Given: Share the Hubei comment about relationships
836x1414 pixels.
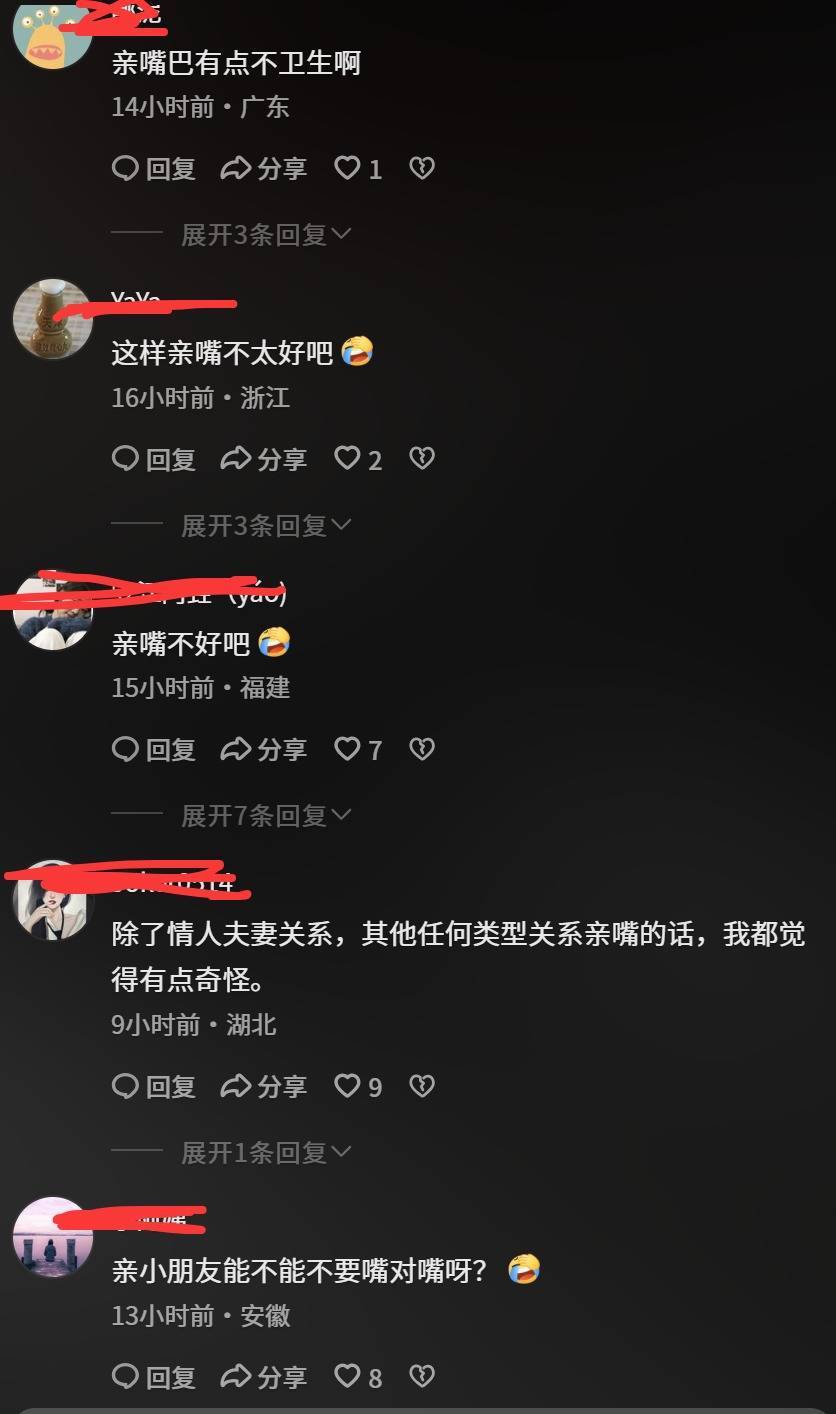Looking at the screenshot, I should [263, 1087].
